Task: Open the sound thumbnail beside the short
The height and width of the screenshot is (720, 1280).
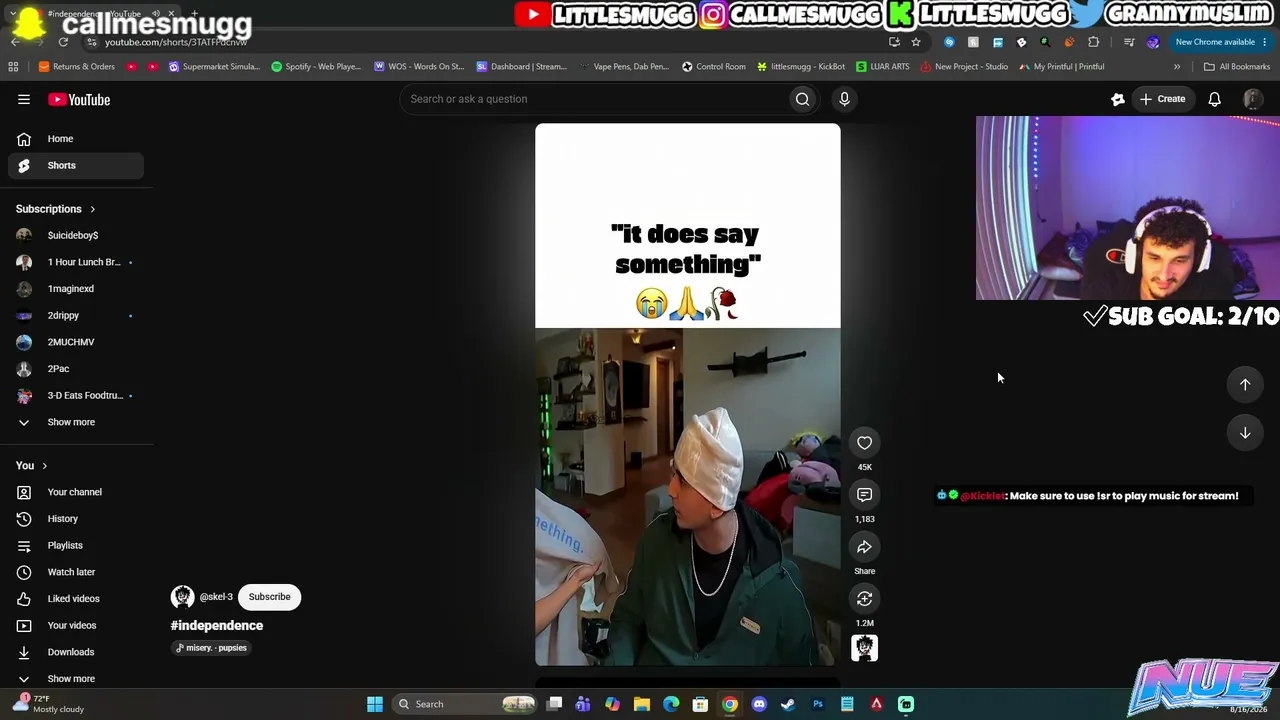Action: [864, 648]
